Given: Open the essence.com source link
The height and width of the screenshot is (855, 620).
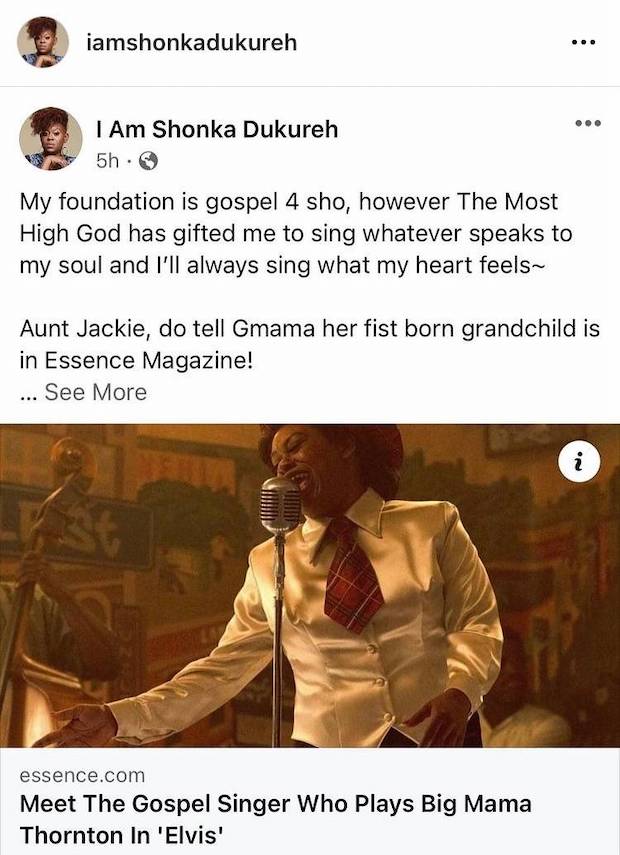Looking at the screenshot, I should click(x=82, y=775).
